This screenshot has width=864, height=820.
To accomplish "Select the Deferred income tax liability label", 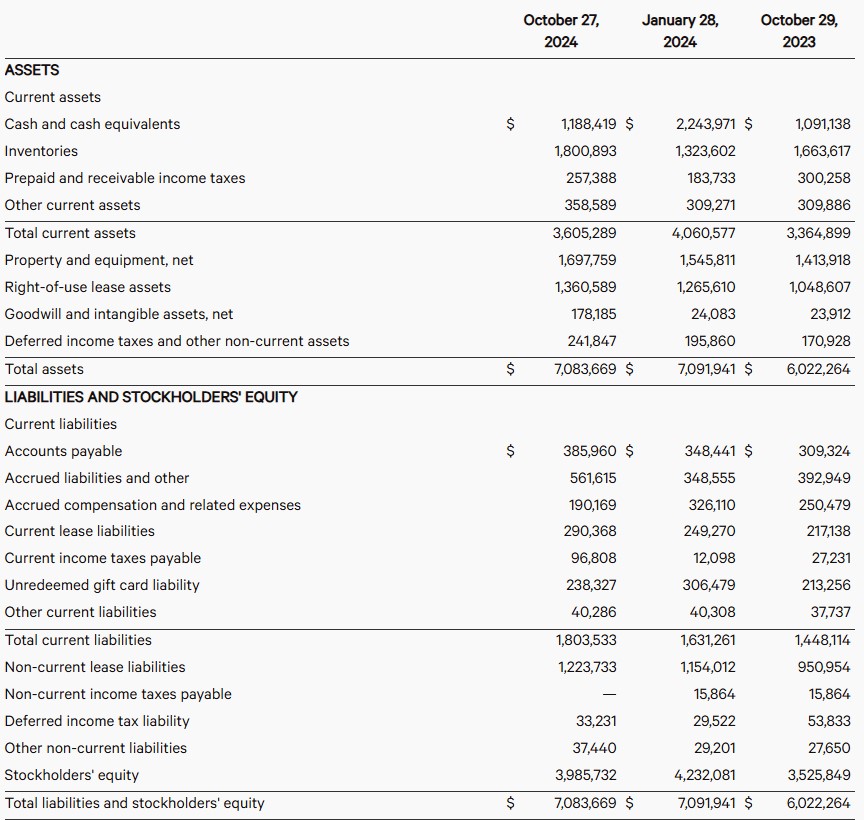I will click(x=97, y=721).
